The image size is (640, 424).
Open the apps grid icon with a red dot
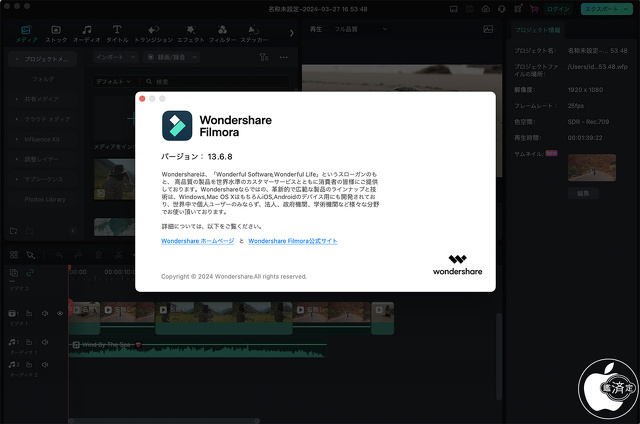pos(518,9)
